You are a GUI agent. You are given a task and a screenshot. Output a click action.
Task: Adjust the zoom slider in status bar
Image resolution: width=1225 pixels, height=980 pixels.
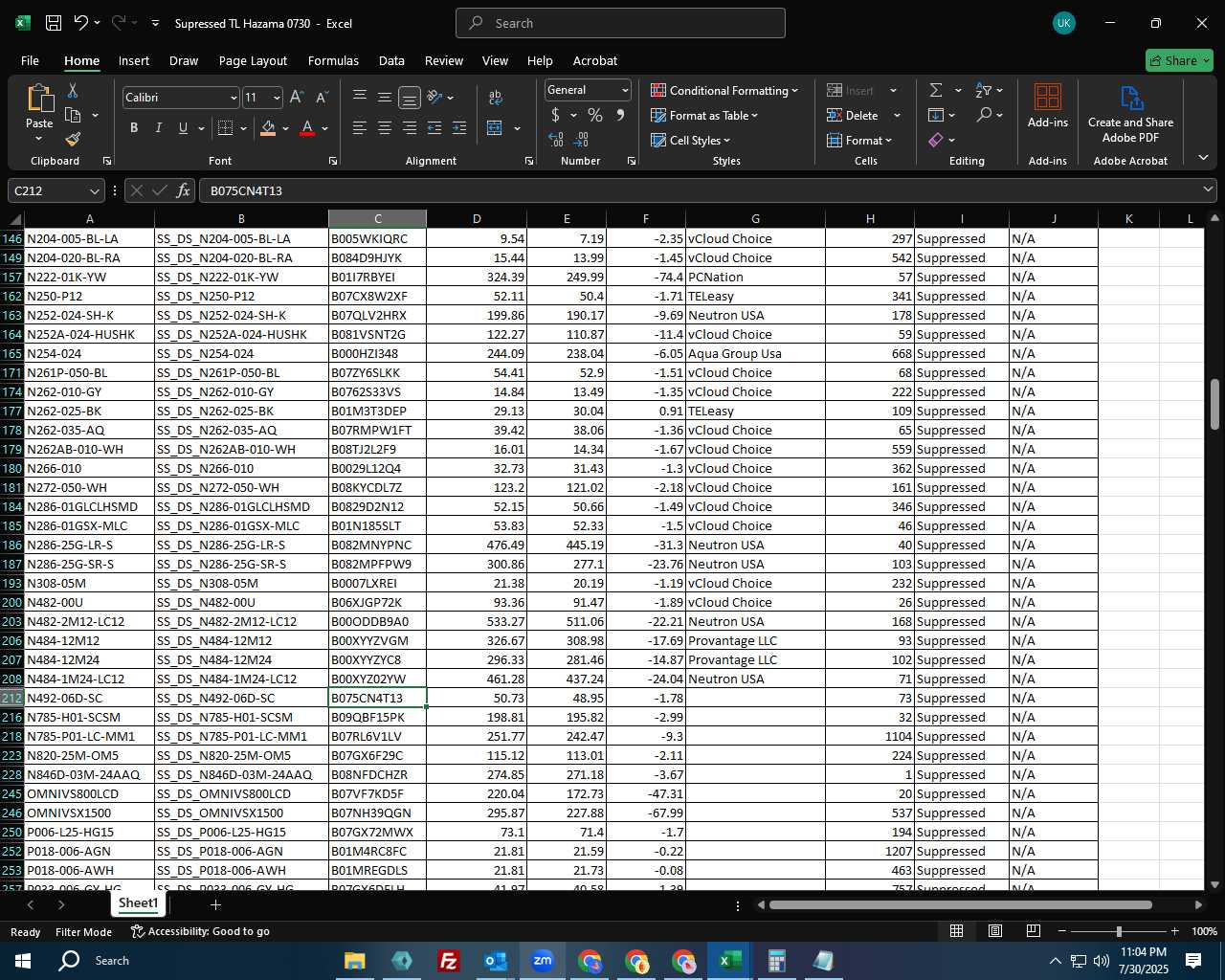(1118, 931)
